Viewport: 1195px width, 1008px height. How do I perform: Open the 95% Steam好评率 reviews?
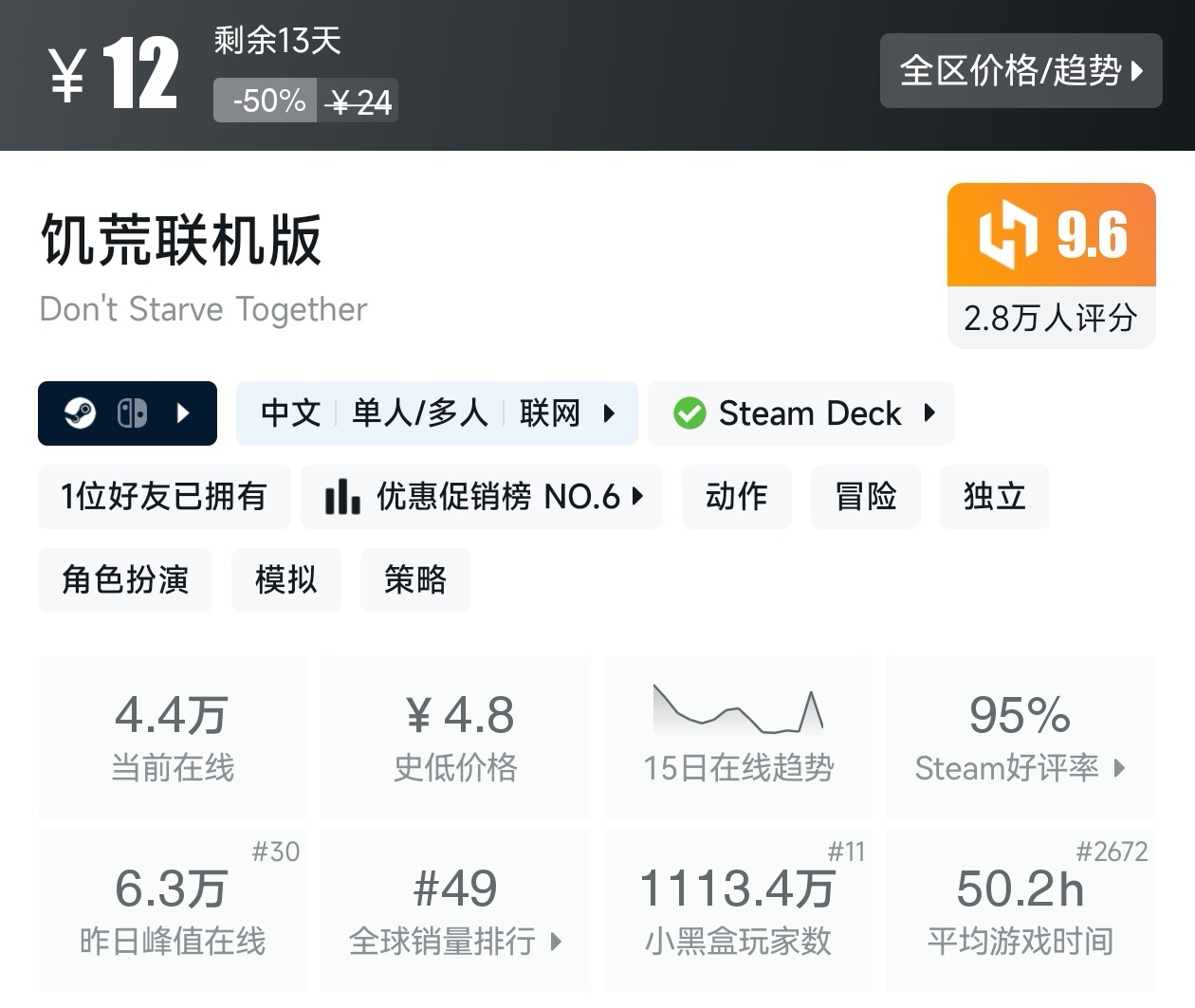[1020, 737]
